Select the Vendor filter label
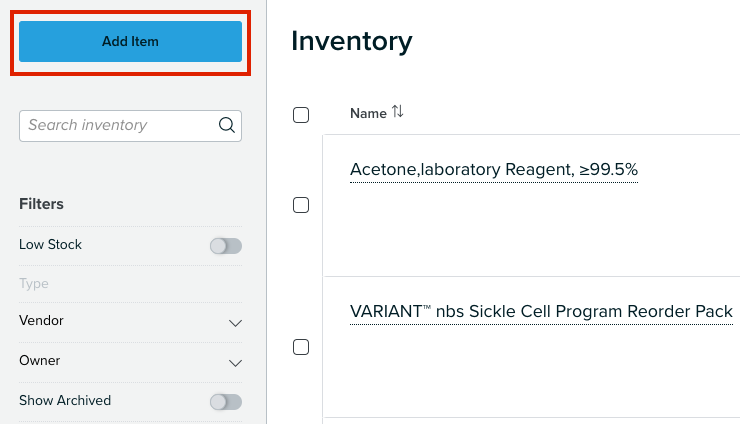740x424 pixels. (41, 321)
